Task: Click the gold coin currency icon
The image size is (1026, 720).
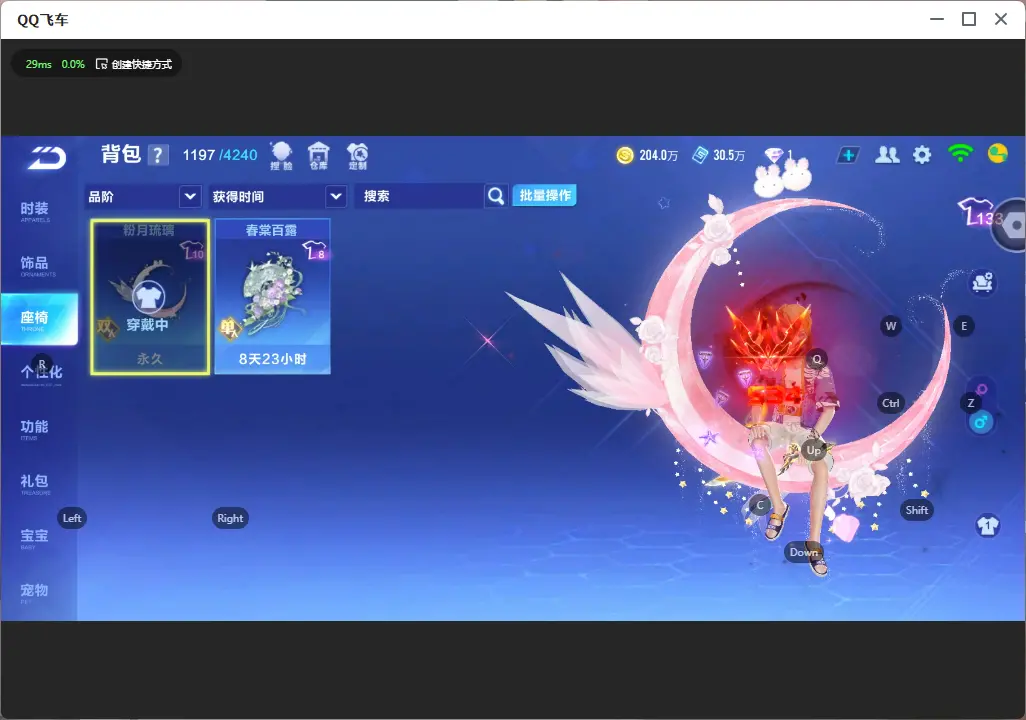Action: (x=625, y=155)
